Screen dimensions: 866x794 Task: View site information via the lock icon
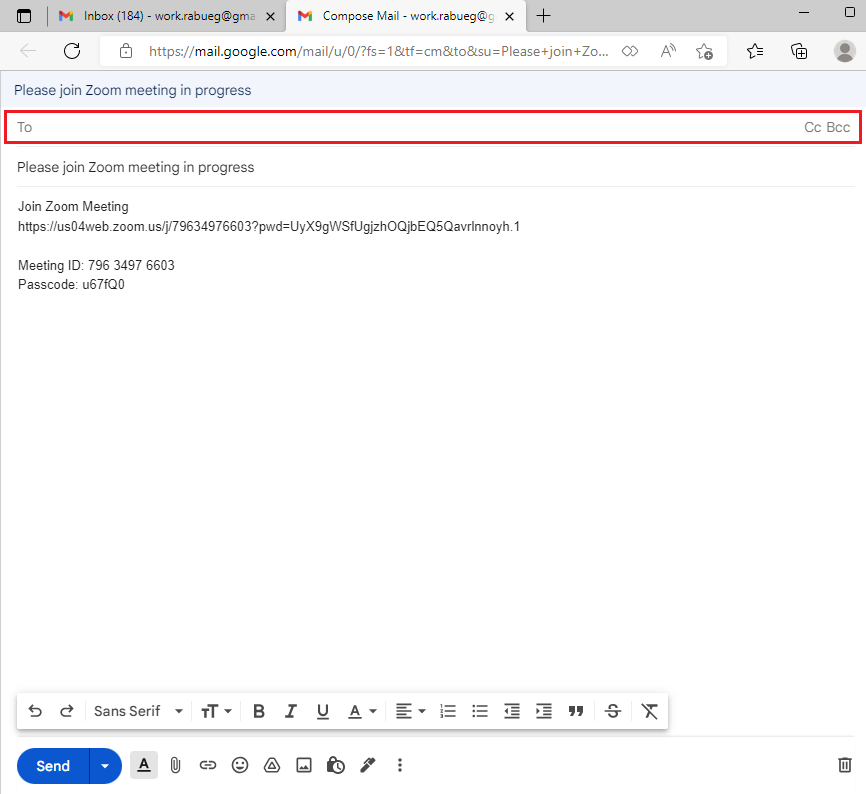(x=126, y=51)
